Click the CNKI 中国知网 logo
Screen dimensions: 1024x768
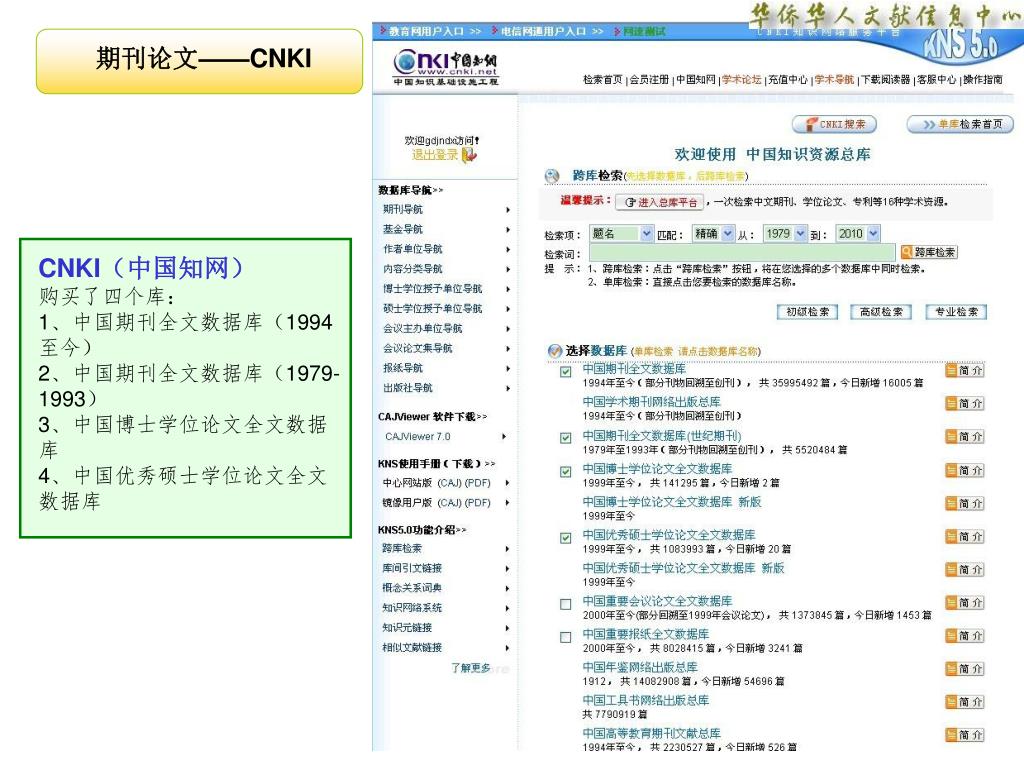(445, 67)
